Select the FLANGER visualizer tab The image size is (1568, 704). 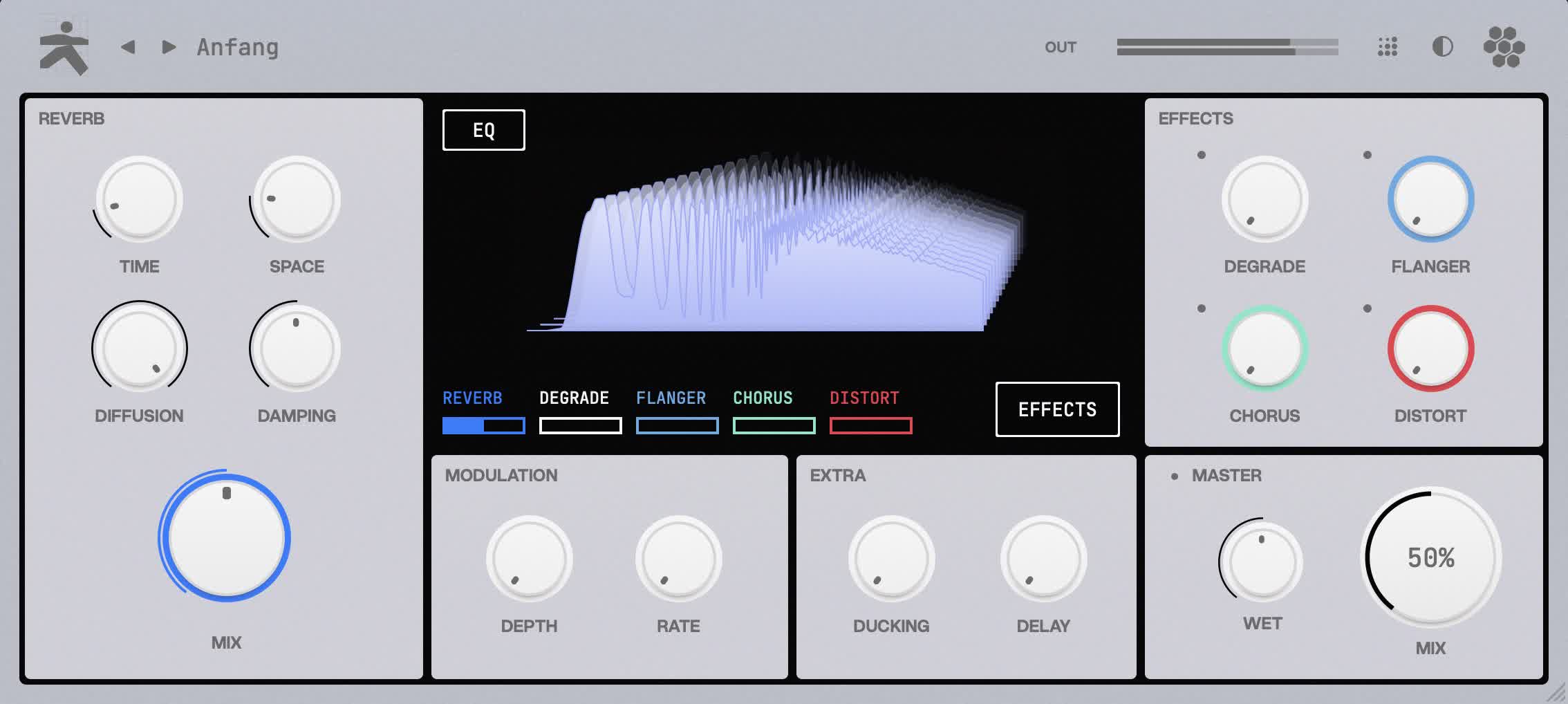(677, 411)
